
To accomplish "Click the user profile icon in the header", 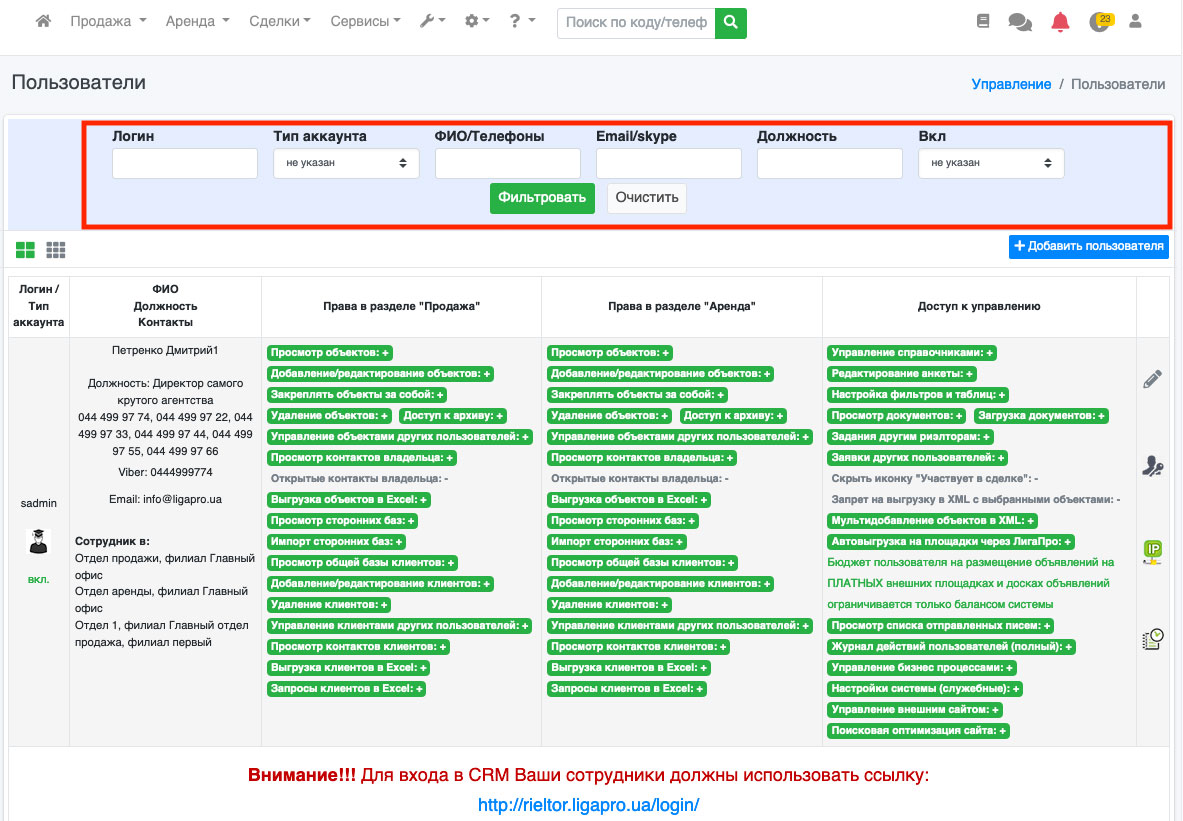I will [1135, 21].
